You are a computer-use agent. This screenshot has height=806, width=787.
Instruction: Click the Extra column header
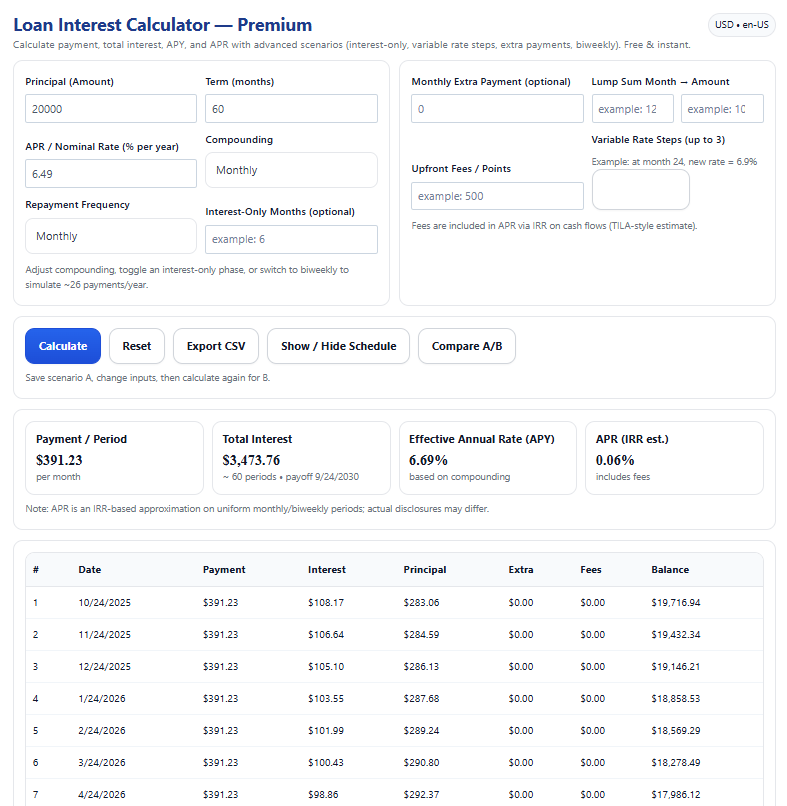click(x=521, y=570)
